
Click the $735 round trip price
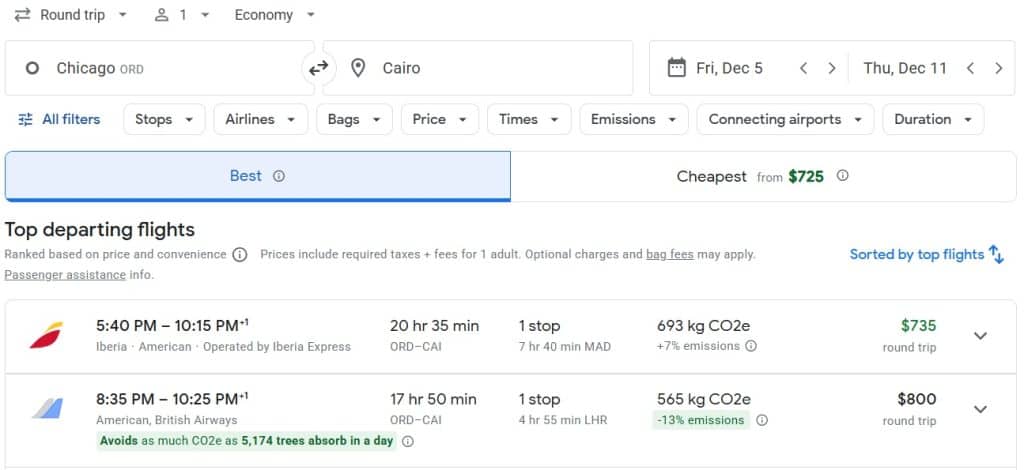point(918,325)
